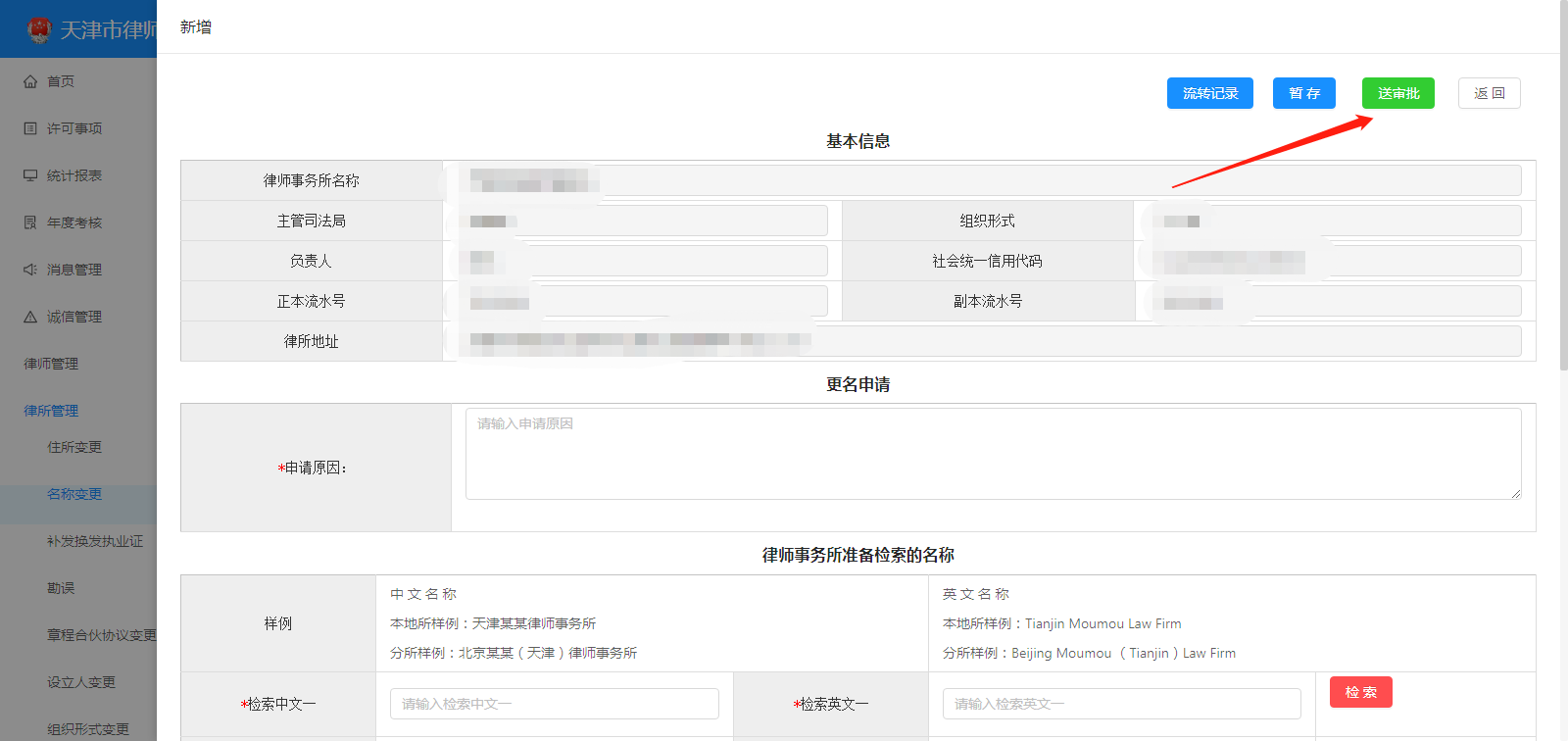Go to 设立人变更 menu entry
This screenshot has width=1568, height=741.
click(x=81, y=682)
